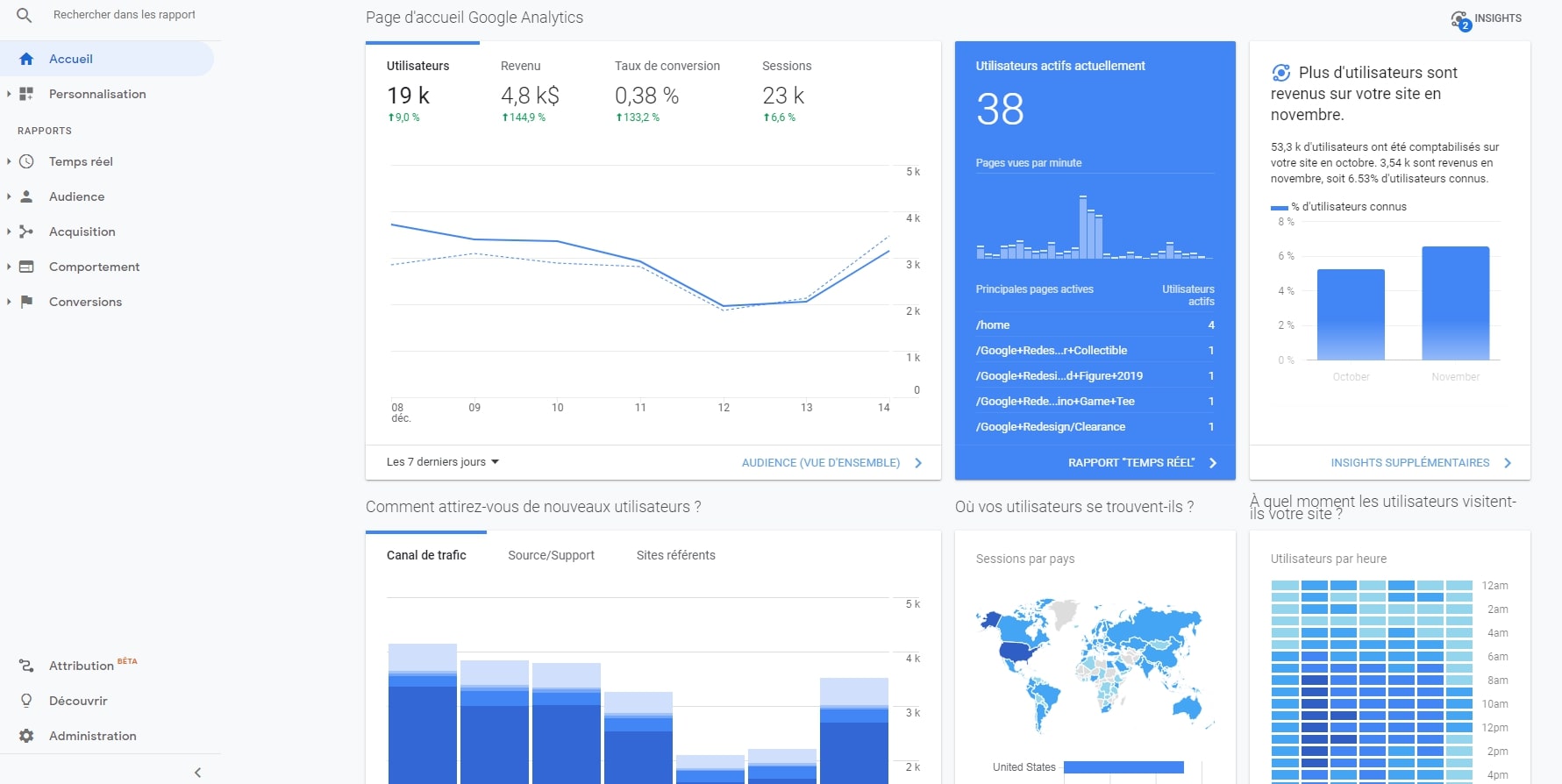Collapse the sidebar with the chevron
The width and height of the screenshot is (1562, 784).
pyautogui.click(x=197, y=773)
